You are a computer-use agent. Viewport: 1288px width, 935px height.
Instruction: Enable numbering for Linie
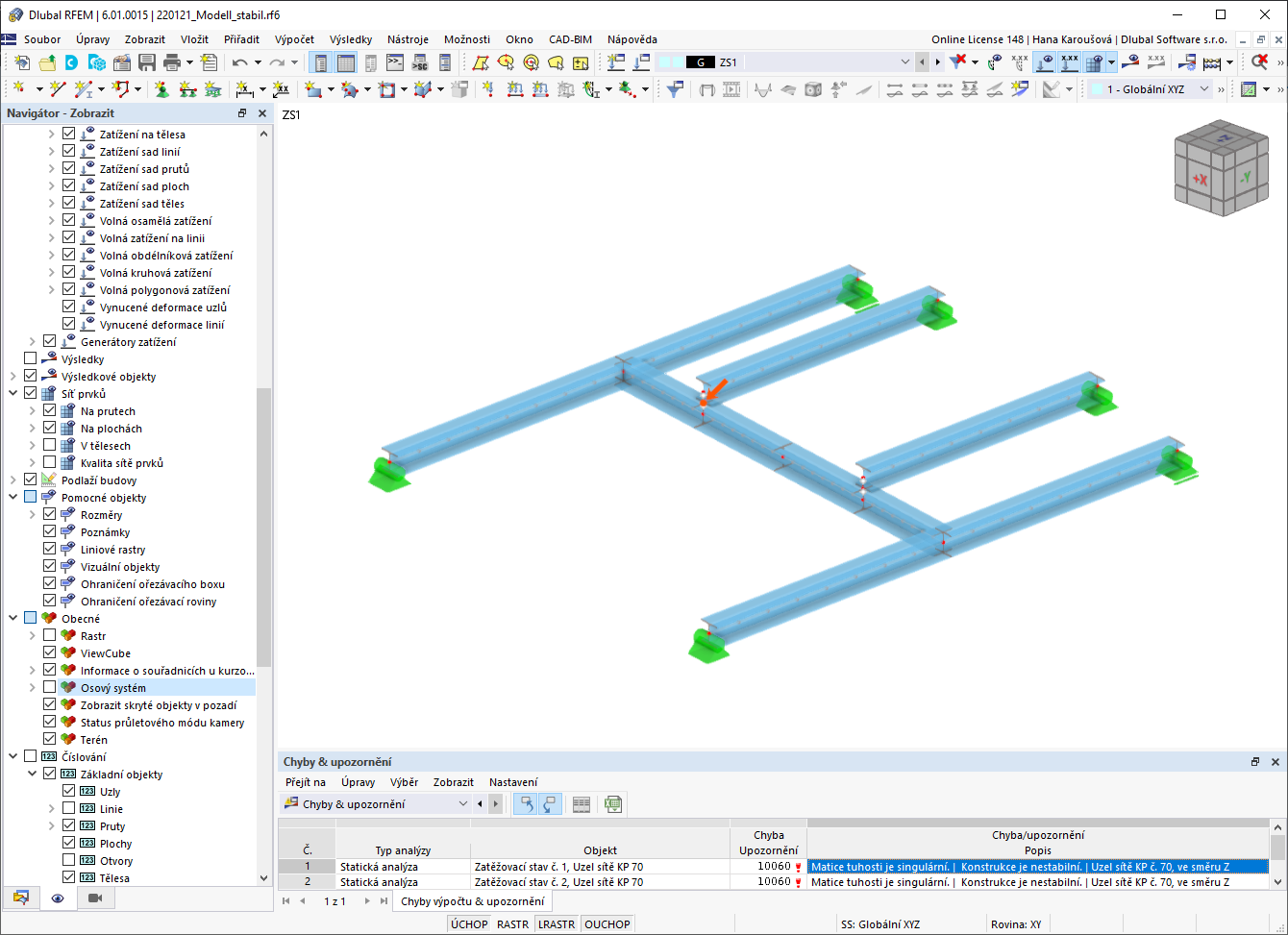68,808
